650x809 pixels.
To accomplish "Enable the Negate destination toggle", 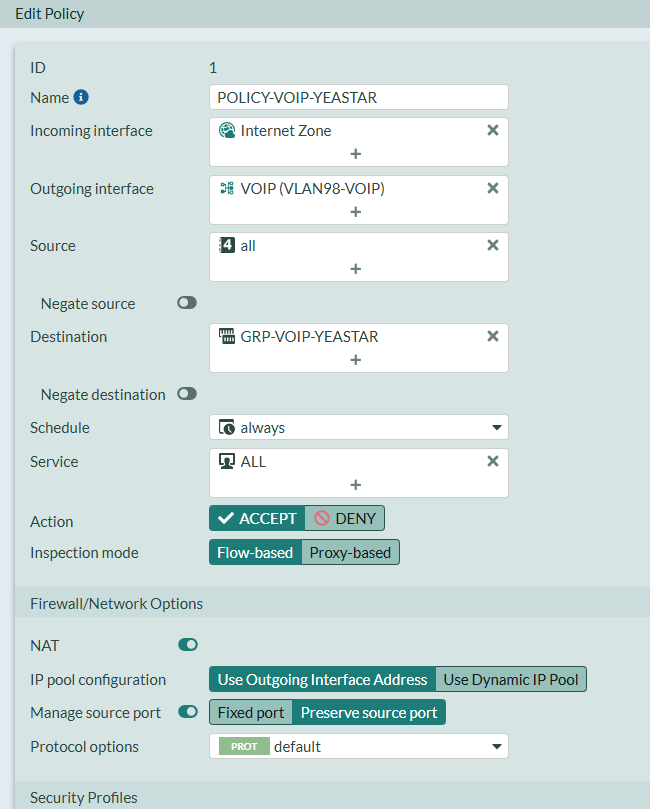I will click(x=187, y=394).
